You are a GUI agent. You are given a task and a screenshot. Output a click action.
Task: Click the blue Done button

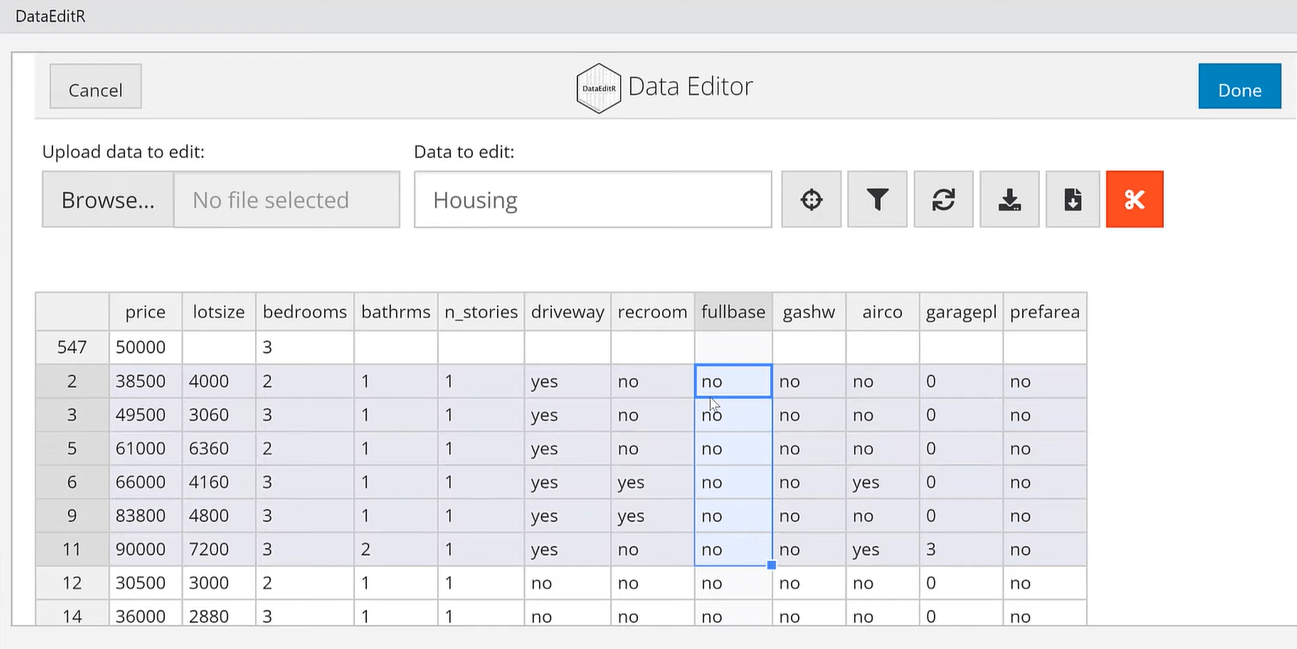pos(1239,89)
